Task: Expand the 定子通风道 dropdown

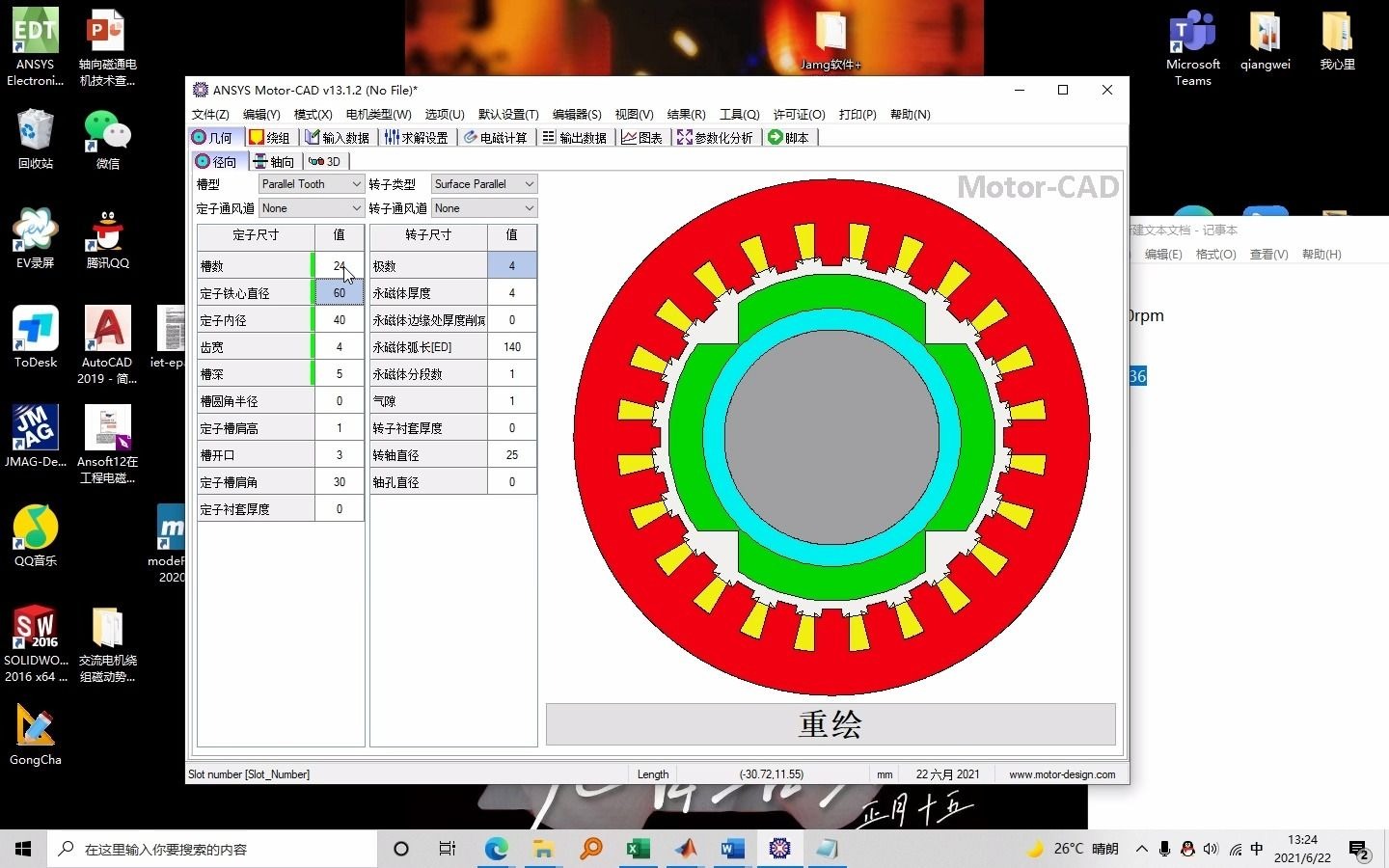Action: coord(311,208)
